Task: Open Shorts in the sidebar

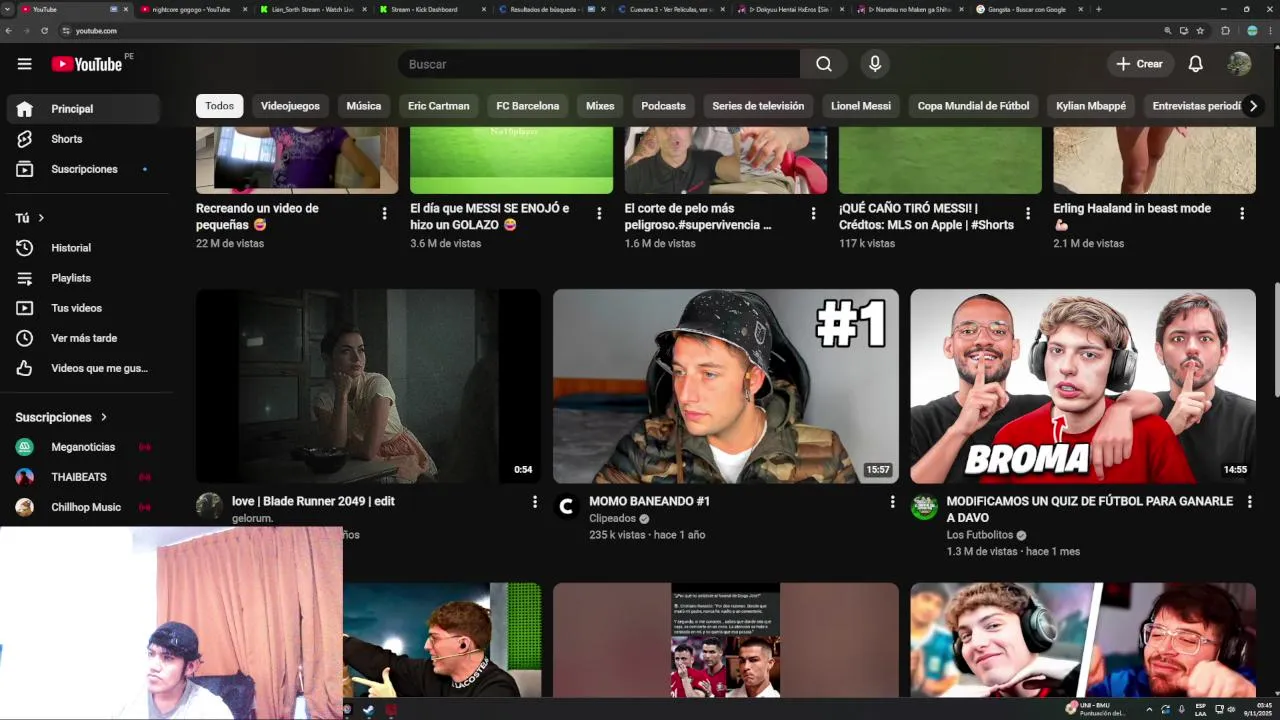Action: 82,139
